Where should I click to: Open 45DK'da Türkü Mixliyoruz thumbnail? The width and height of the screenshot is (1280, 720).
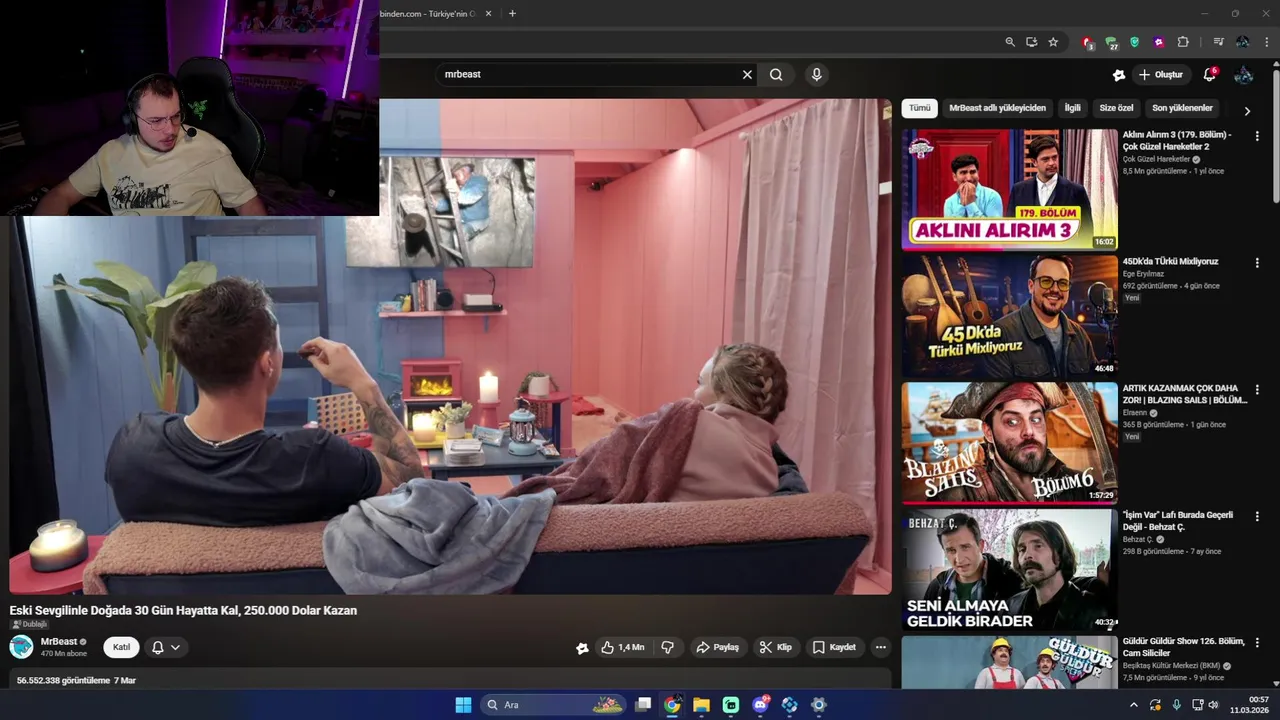(x=1009, y=316)
